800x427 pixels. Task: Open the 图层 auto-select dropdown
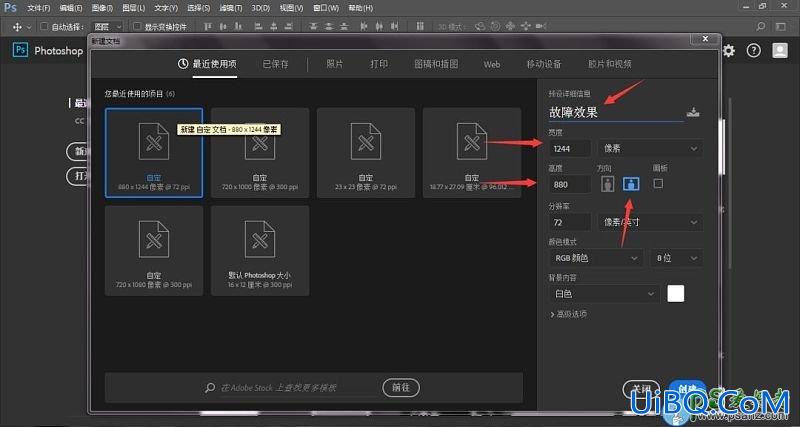[108, 27]
